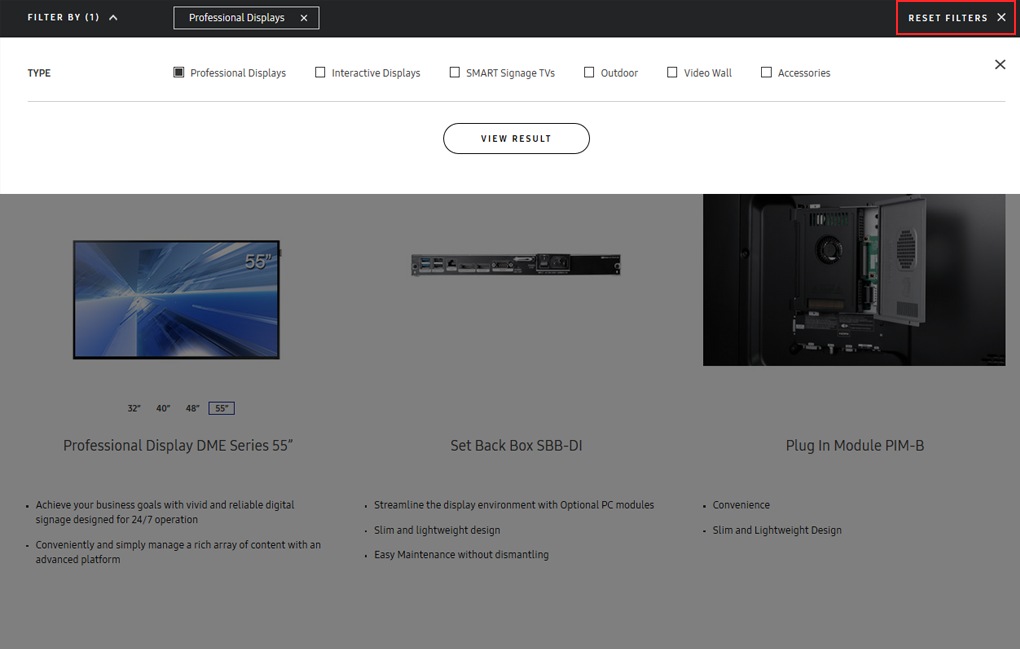Open the Plug In Module PIM-B title

(855, 445)
